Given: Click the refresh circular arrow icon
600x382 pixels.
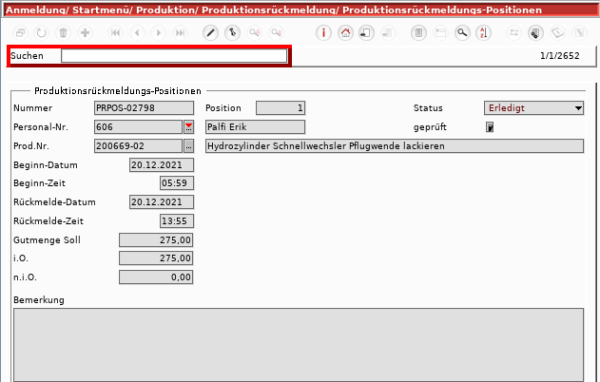Looking at the screenshot, I should (41, 33).
